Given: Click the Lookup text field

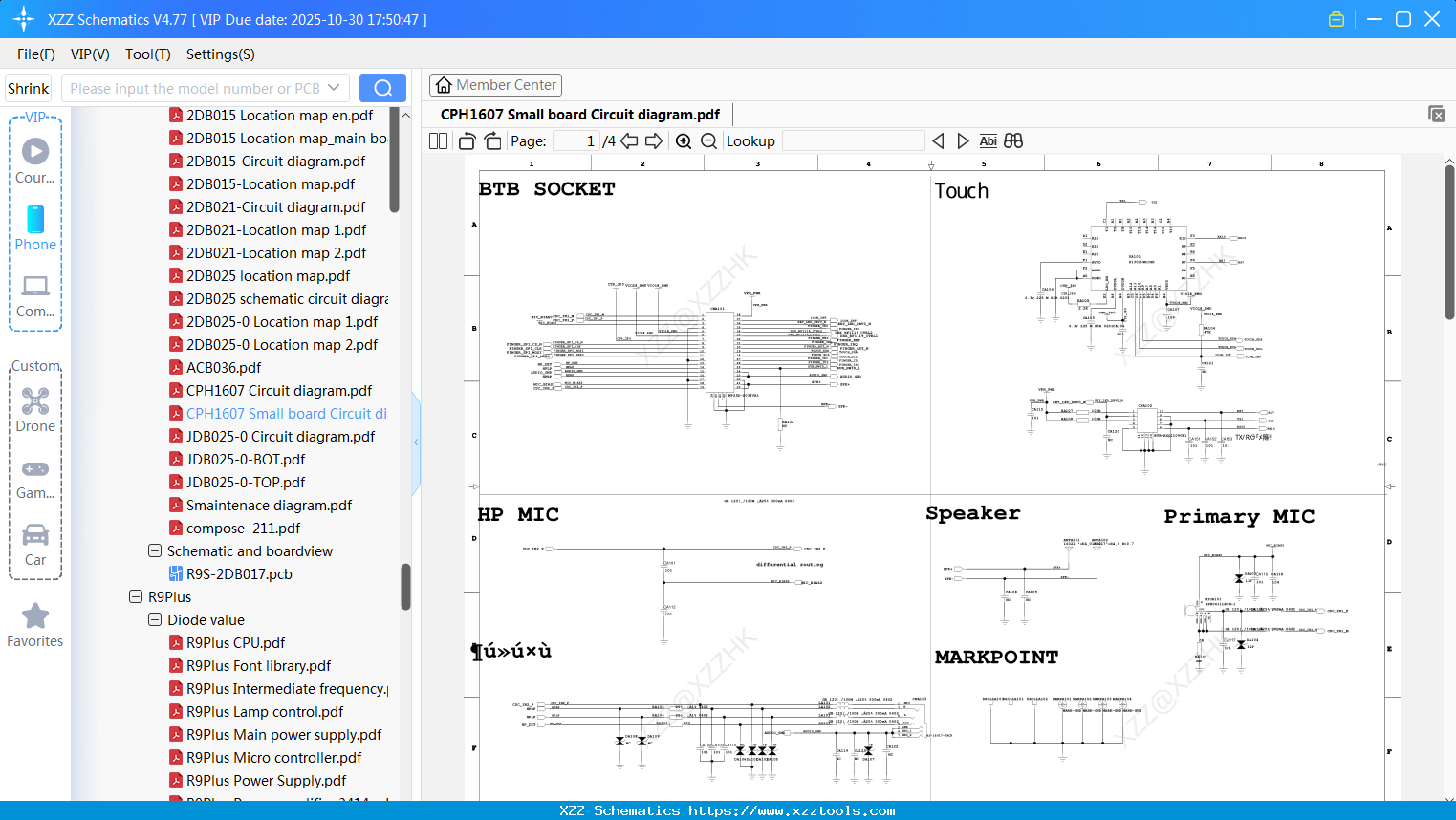Looking at the screenshot, I should point(853,141).
